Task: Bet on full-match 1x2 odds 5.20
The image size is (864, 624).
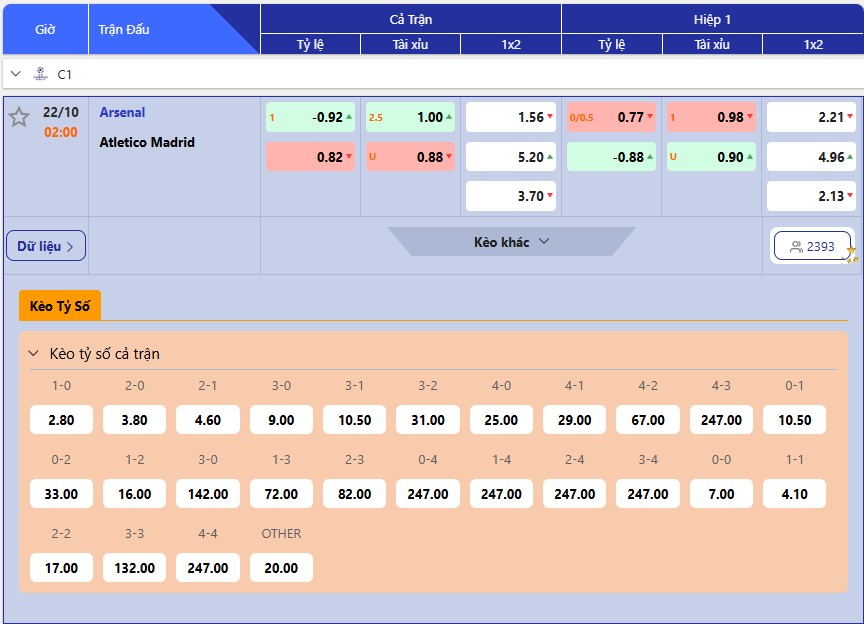Action: (x=511, y=157)
